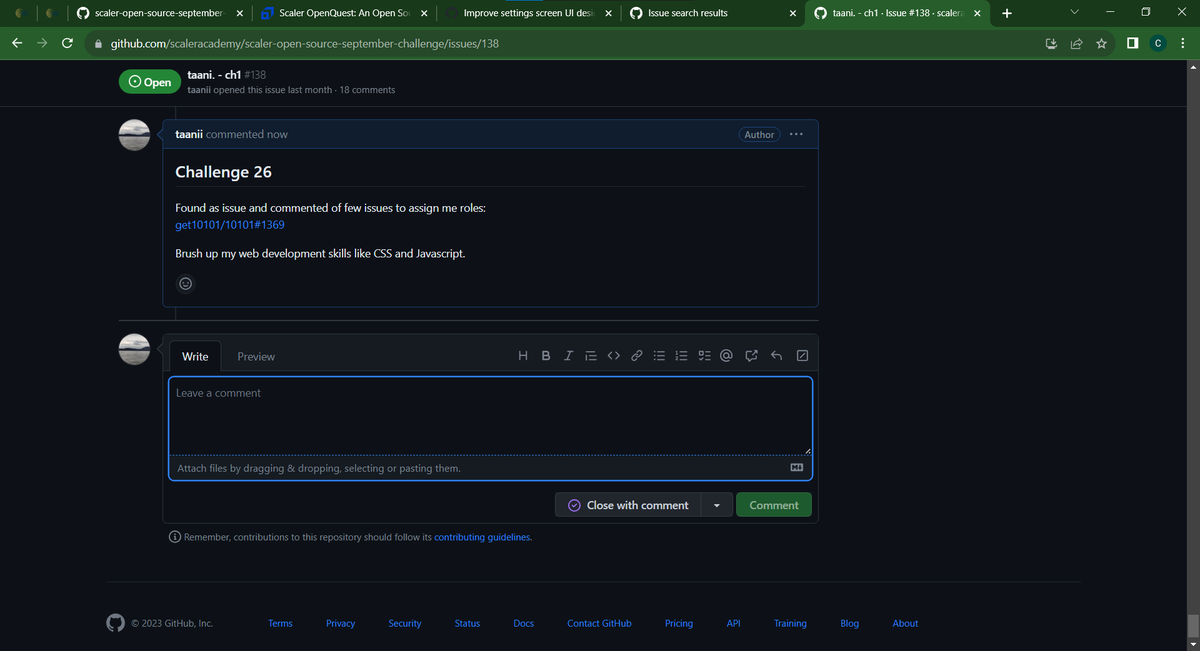Switch to the Preview tab
Screen dimensions: 1200x651
tap(256, 356)
